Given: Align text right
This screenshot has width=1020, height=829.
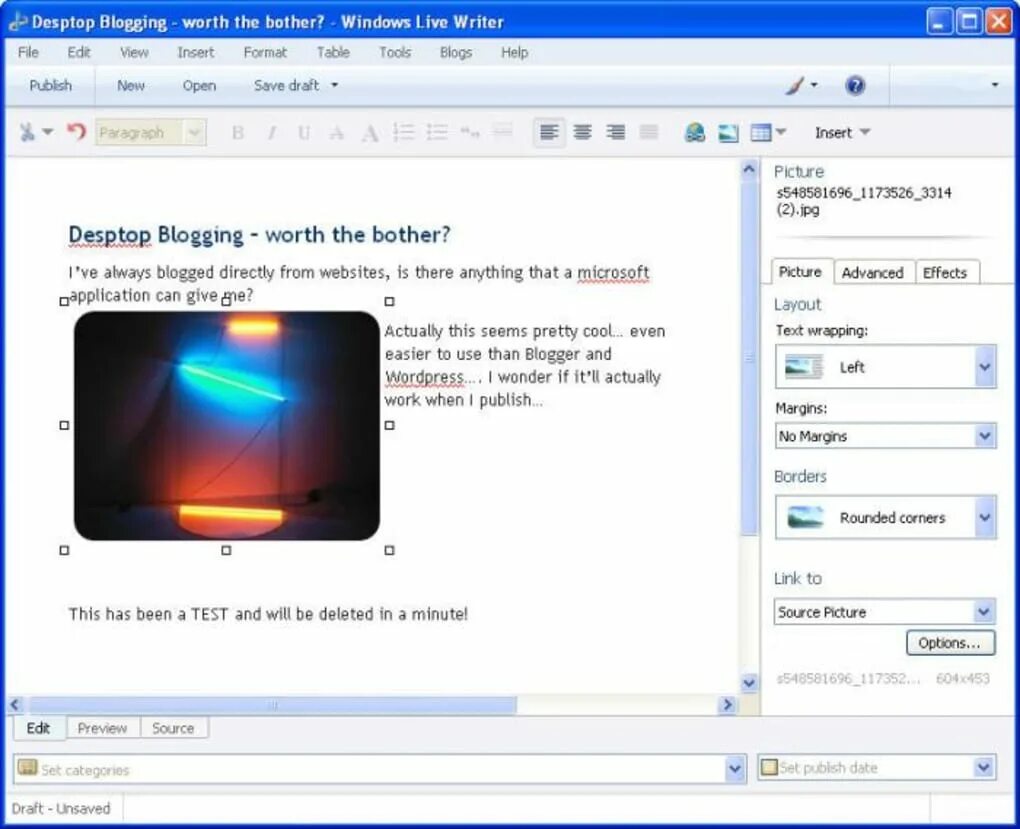Looking at the screenshot, I should point(615,132).
